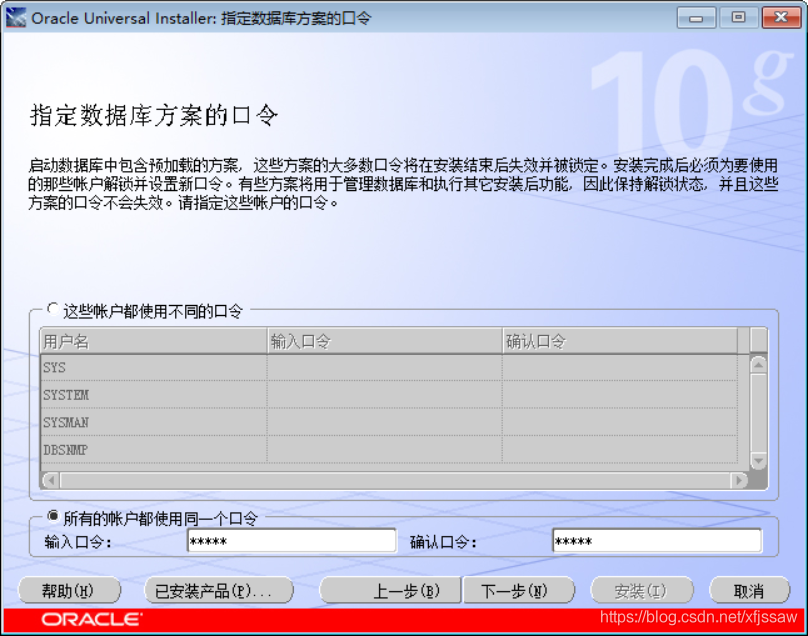Select radio 这些帐户都使用不同的口令
The height and width of the screenshot is (636, 808).
(53, 310)
